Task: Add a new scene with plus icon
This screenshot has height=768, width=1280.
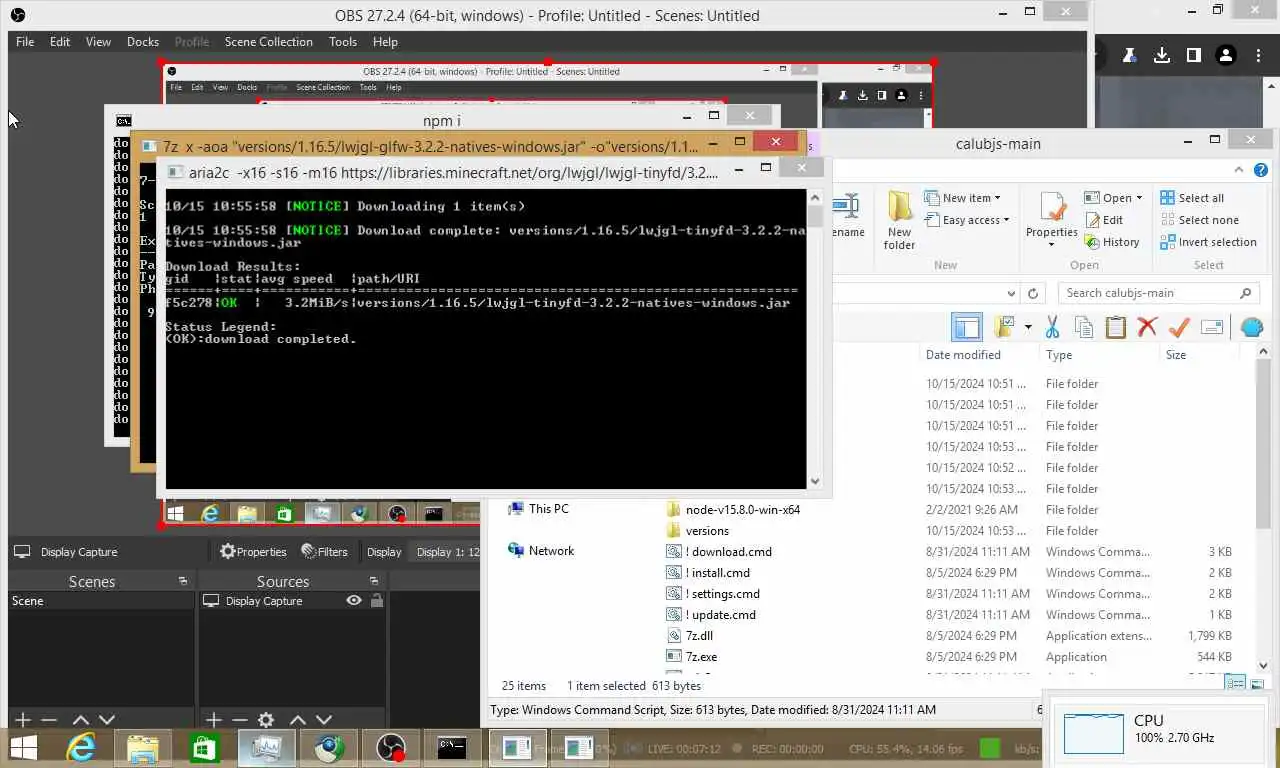Action: [x=23, y=720]
